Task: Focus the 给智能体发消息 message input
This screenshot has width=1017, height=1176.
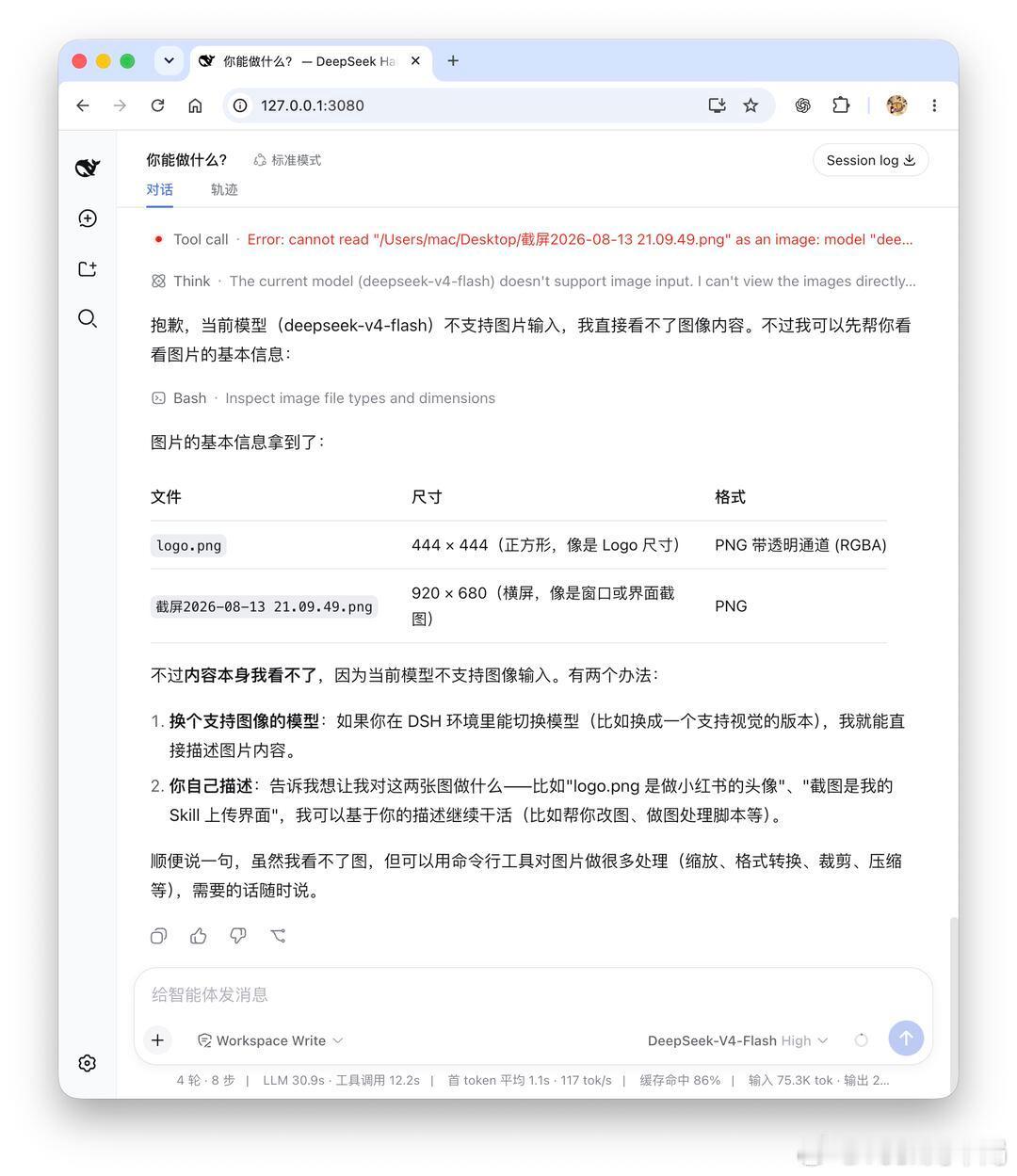Action: coord(533,994)
